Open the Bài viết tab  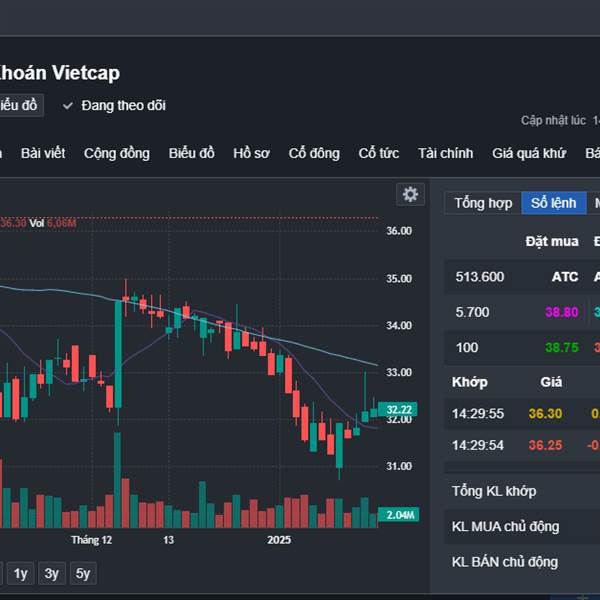[43, 153]
